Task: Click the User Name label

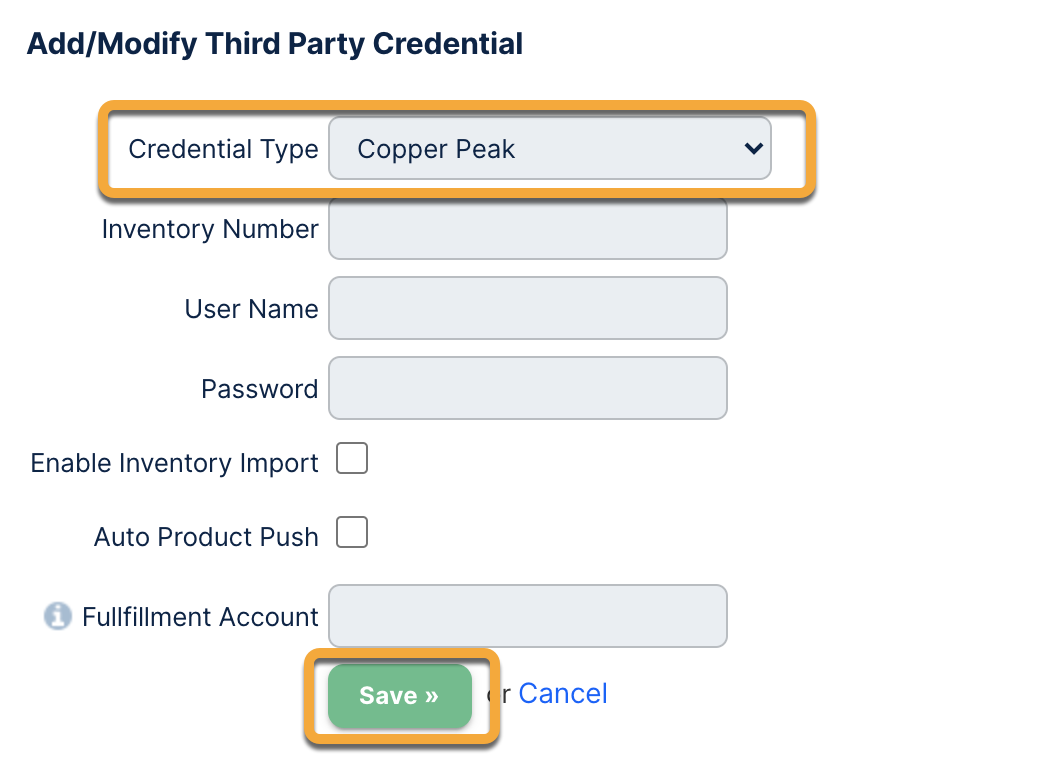Action: pyautogui.click(x=251, y=310)
